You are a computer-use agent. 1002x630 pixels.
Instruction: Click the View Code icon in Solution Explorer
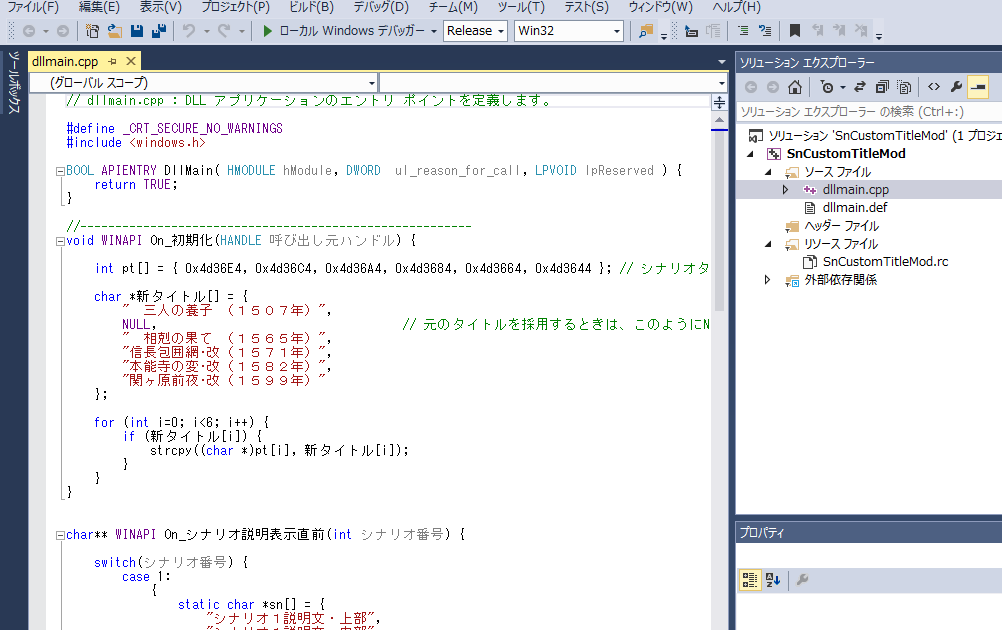point(933,87)
